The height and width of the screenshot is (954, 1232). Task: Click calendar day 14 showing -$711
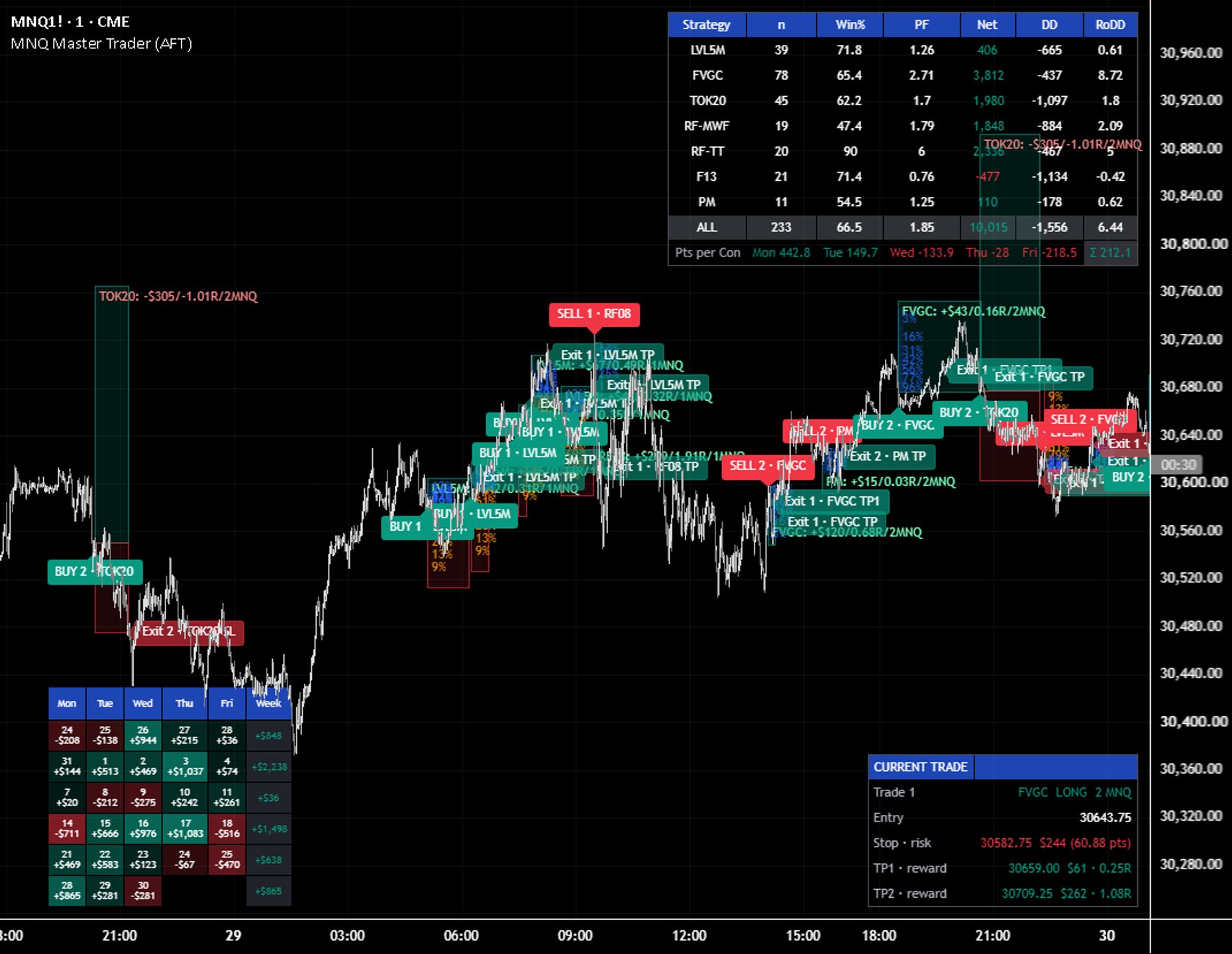pos(67,828)
